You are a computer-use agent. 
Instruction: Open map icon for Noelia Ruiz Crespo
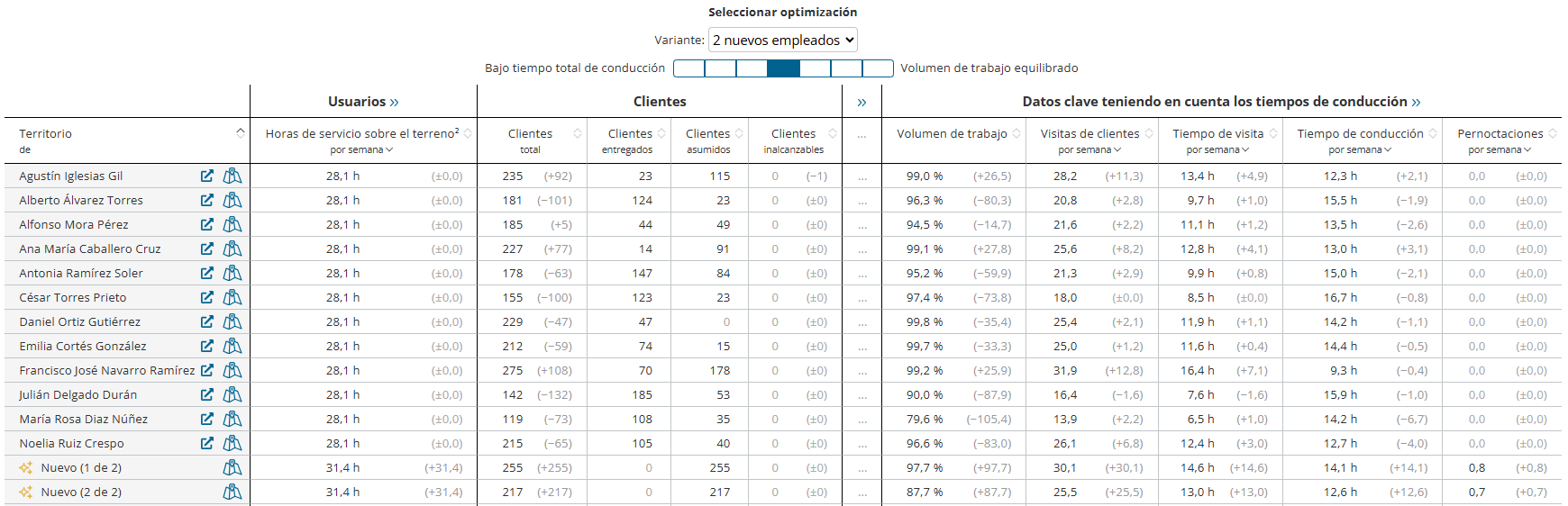(232, 443)
